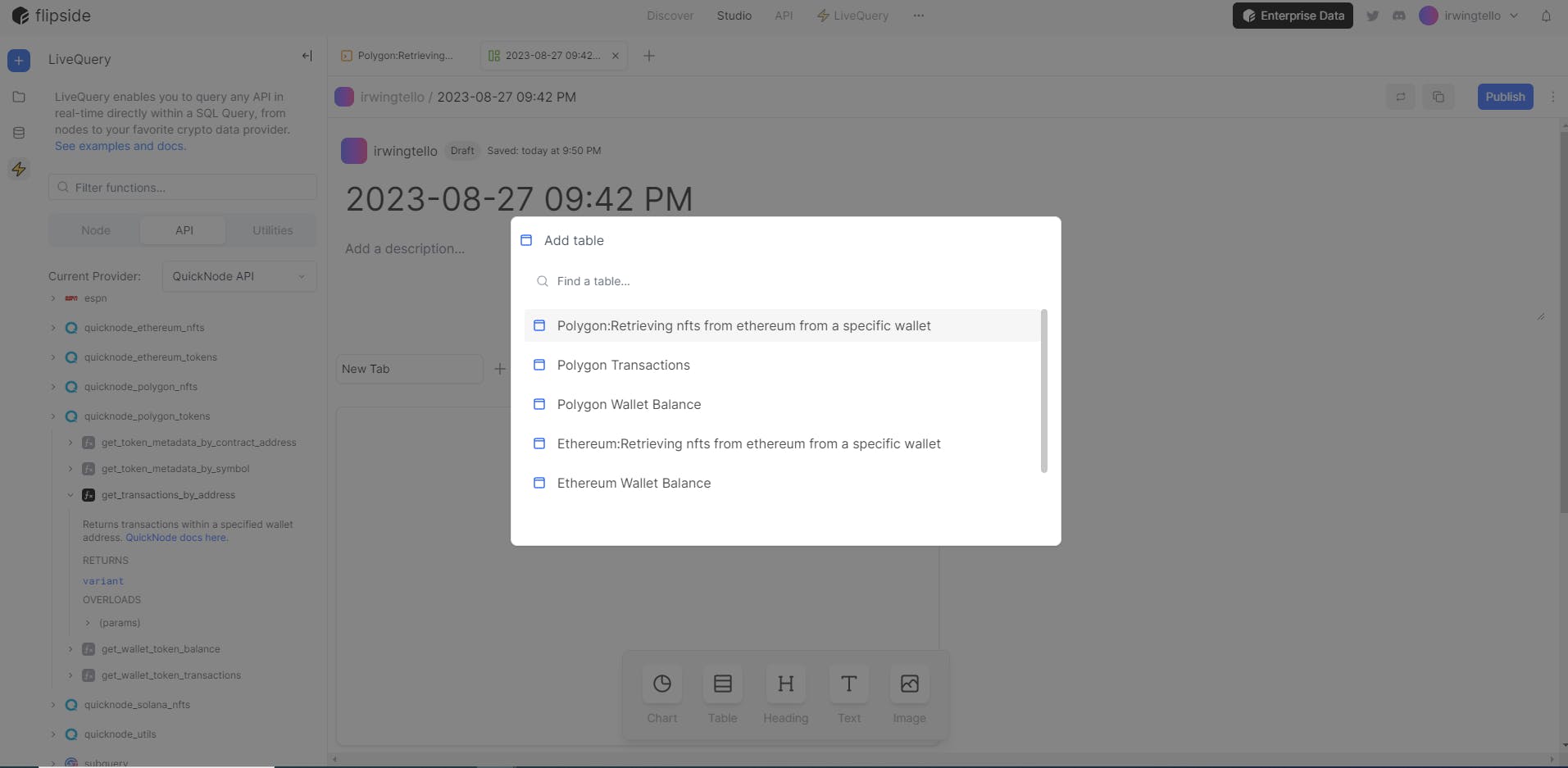Collapse quicknode_polygon_tokens node
The height and width of the screenshot is (768, 1568).
tap(53, 416)
